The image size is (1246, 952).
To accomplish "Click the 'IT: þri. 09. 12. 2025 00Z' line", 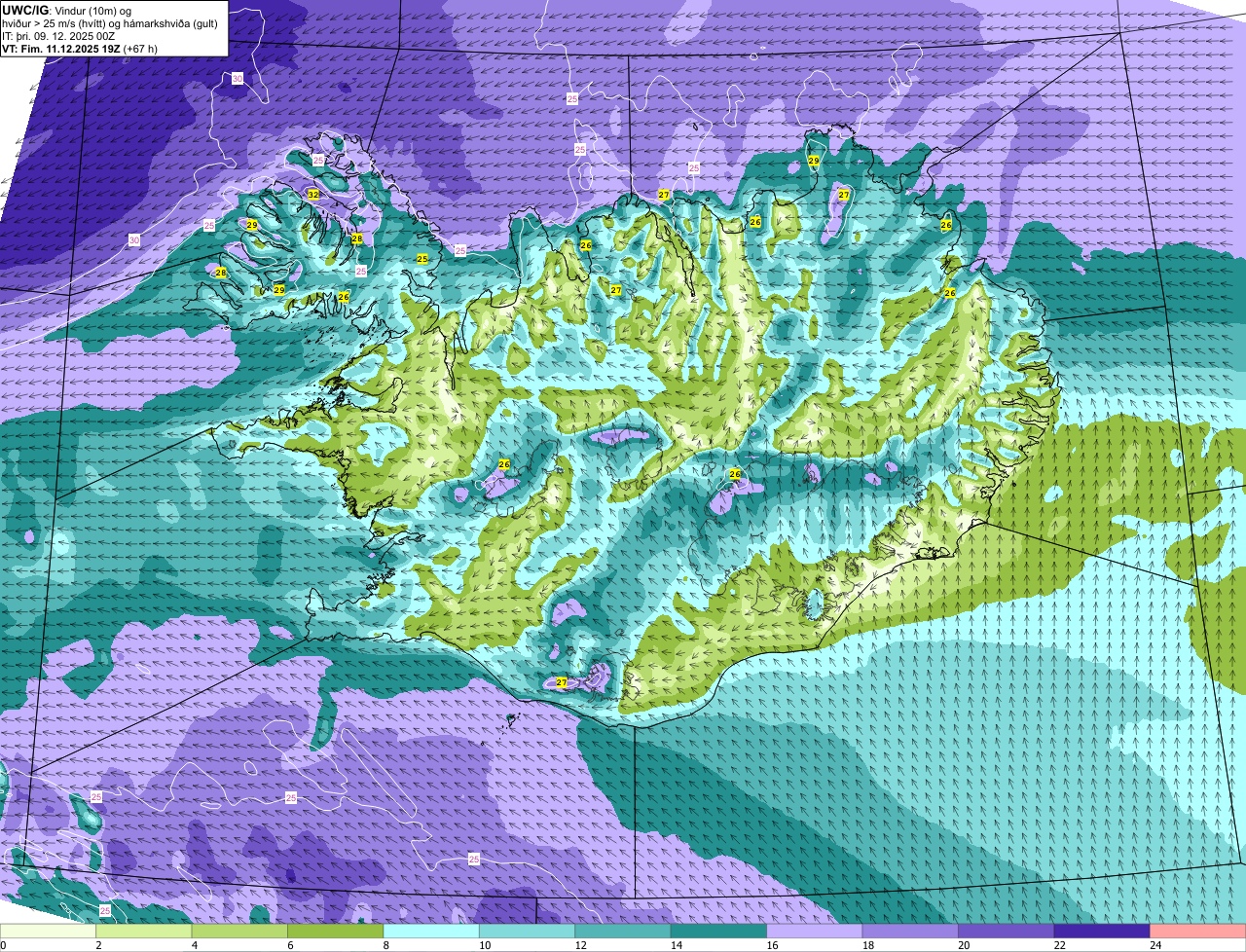I will coord(59,36).
